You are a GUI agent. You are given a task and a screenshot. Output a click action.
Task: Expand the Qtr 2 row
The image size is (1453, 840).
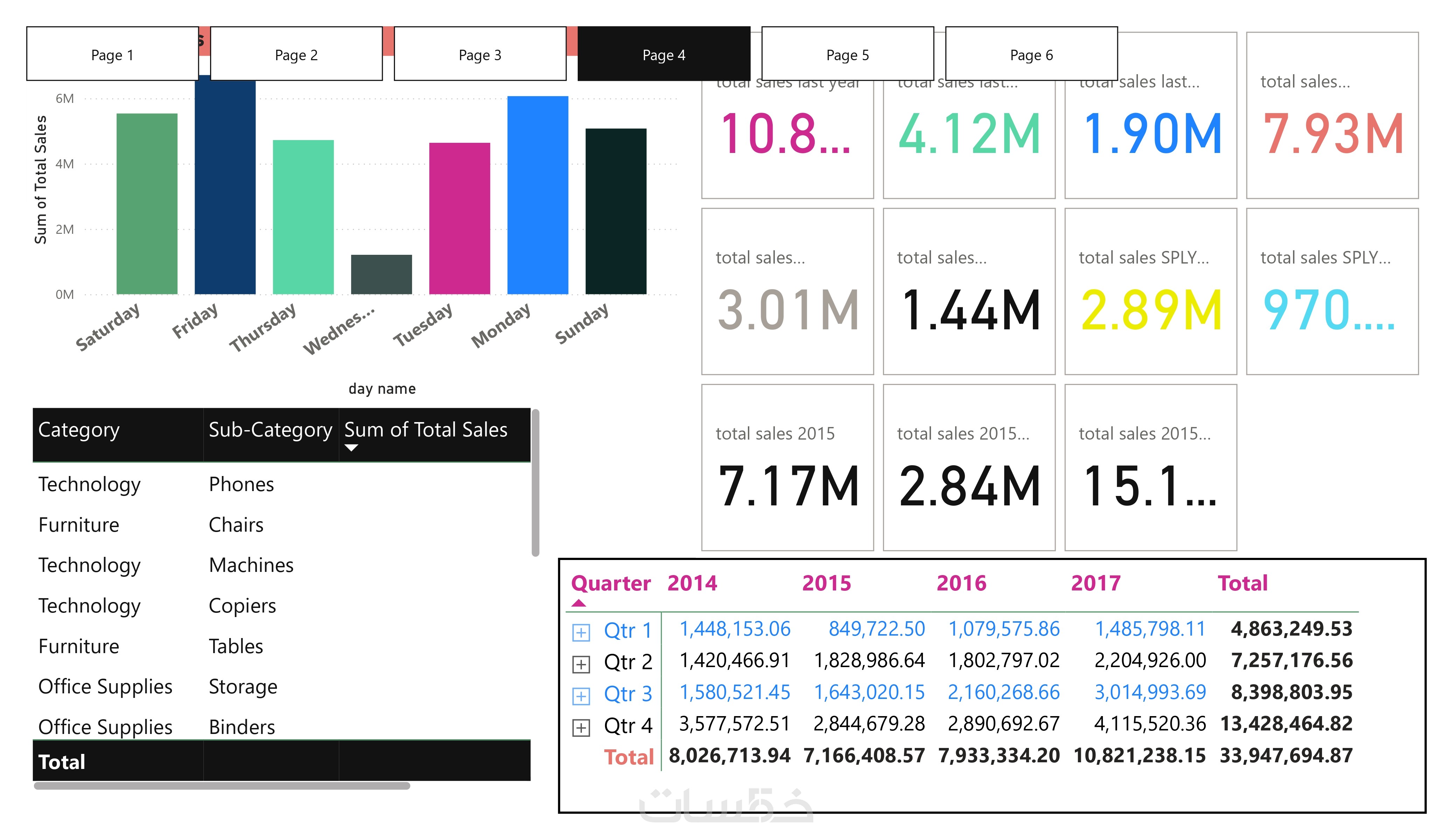tap(580, 664)
